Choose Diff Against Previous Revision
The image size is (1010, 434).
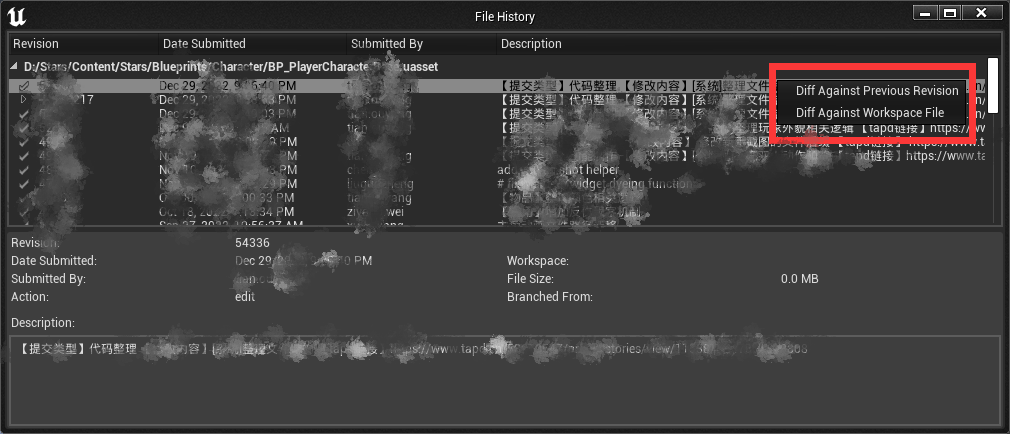[x=876, y=91]
